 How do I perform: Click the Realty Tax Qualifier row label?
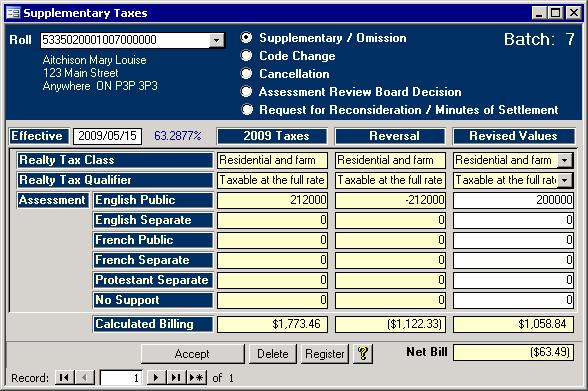[x=115, y=180]
